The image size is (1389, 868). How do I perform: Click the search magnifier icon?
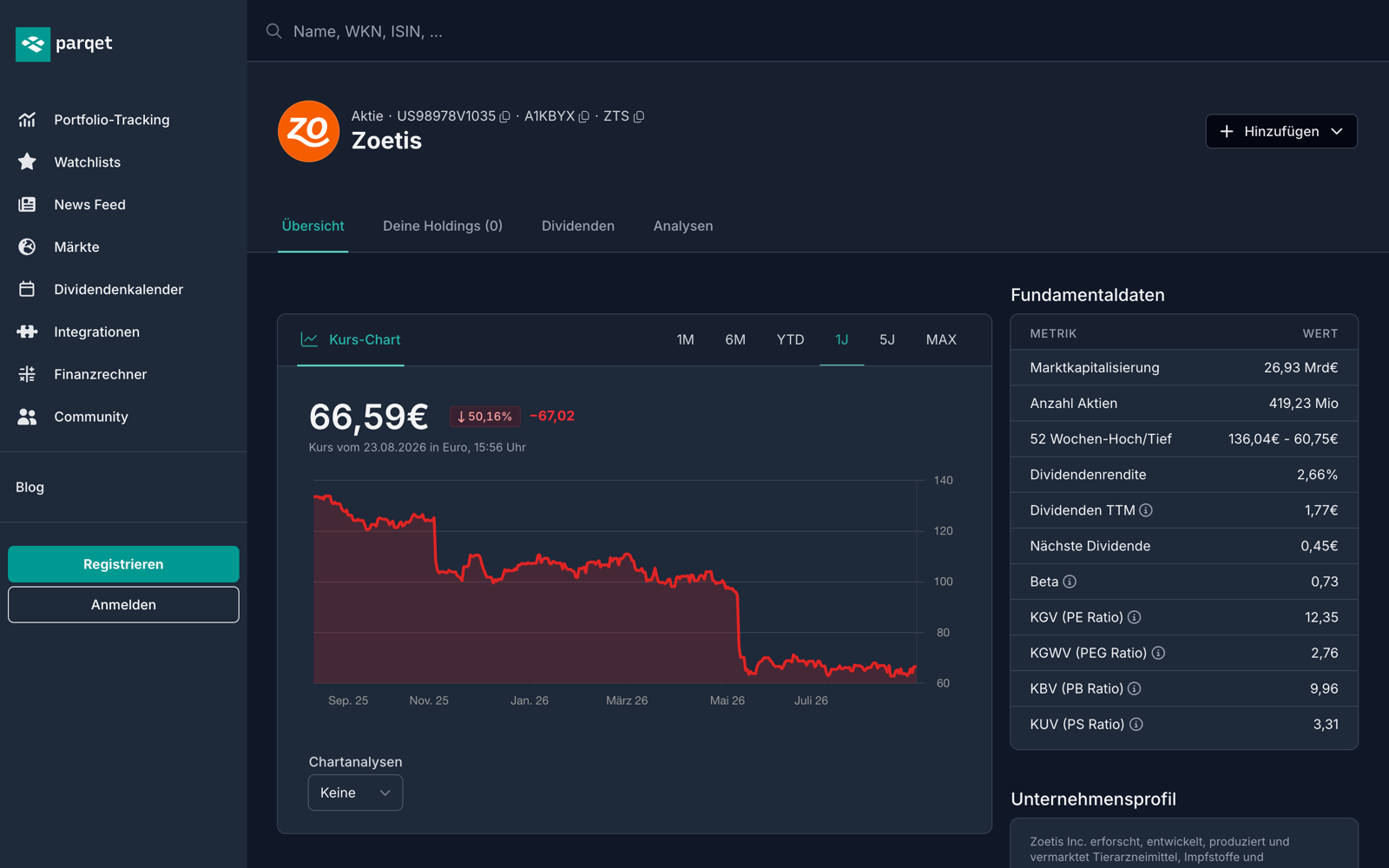[x=274, y=31]
